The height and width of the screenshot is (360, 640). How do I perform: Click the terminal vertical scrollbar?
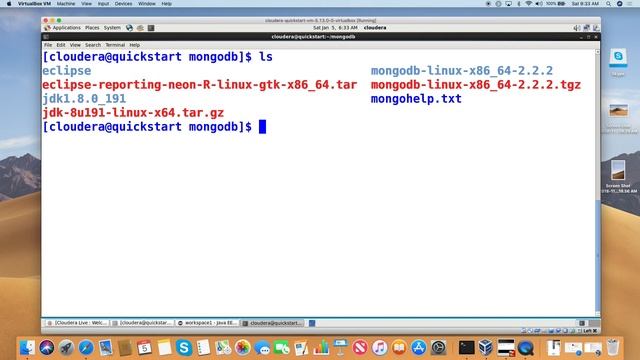coord(598,183)
